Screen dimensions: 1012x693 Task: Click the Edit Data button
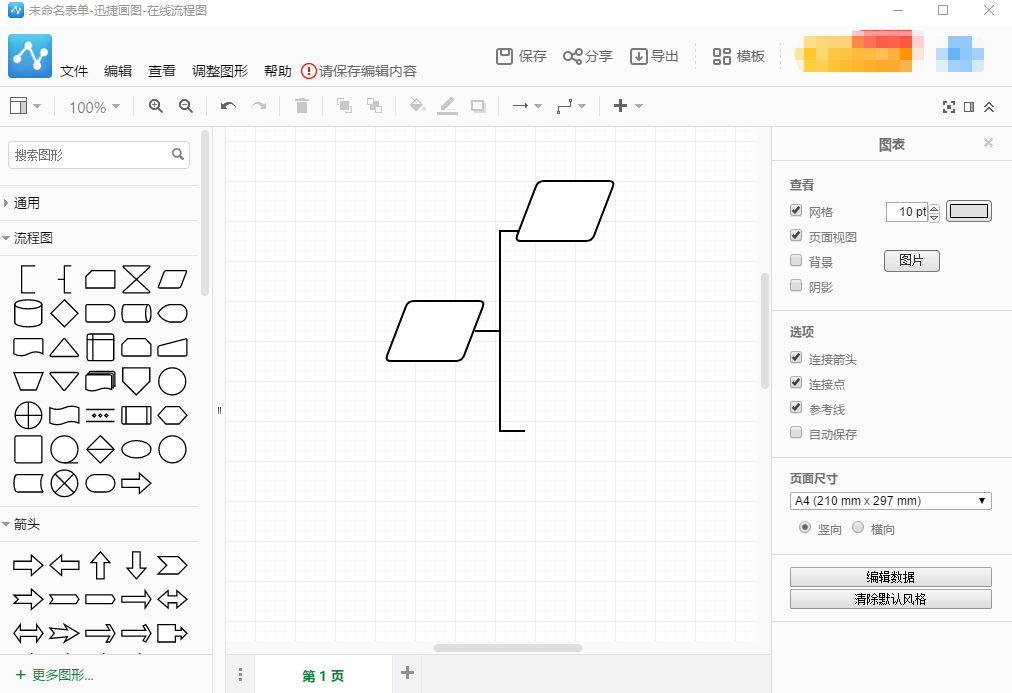point(890,577)
